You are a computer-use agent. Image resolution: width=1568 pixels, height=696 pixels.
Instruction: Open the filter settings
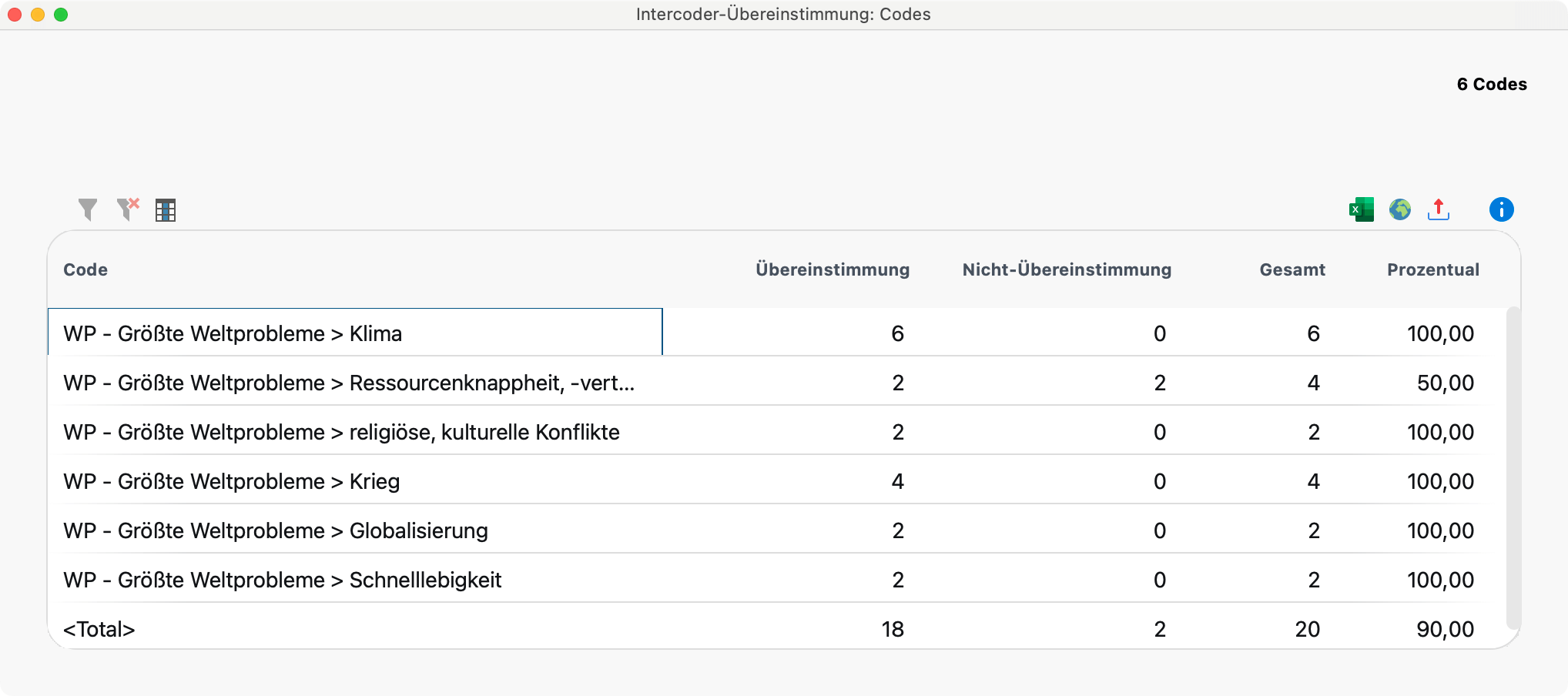tap(87, 209)
